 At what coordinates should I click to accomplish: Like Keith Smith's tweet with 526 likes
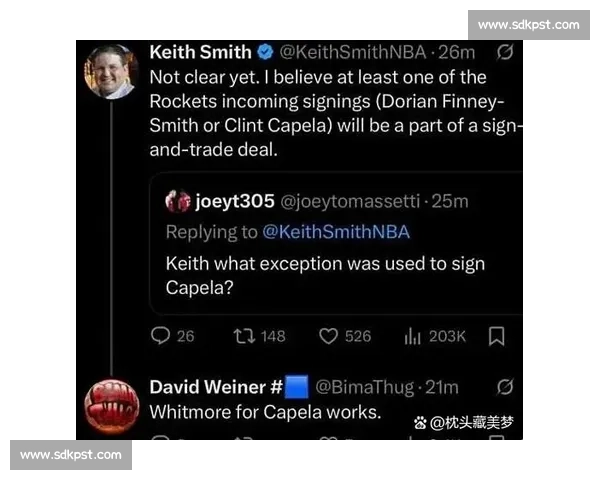tap(328, 336)
